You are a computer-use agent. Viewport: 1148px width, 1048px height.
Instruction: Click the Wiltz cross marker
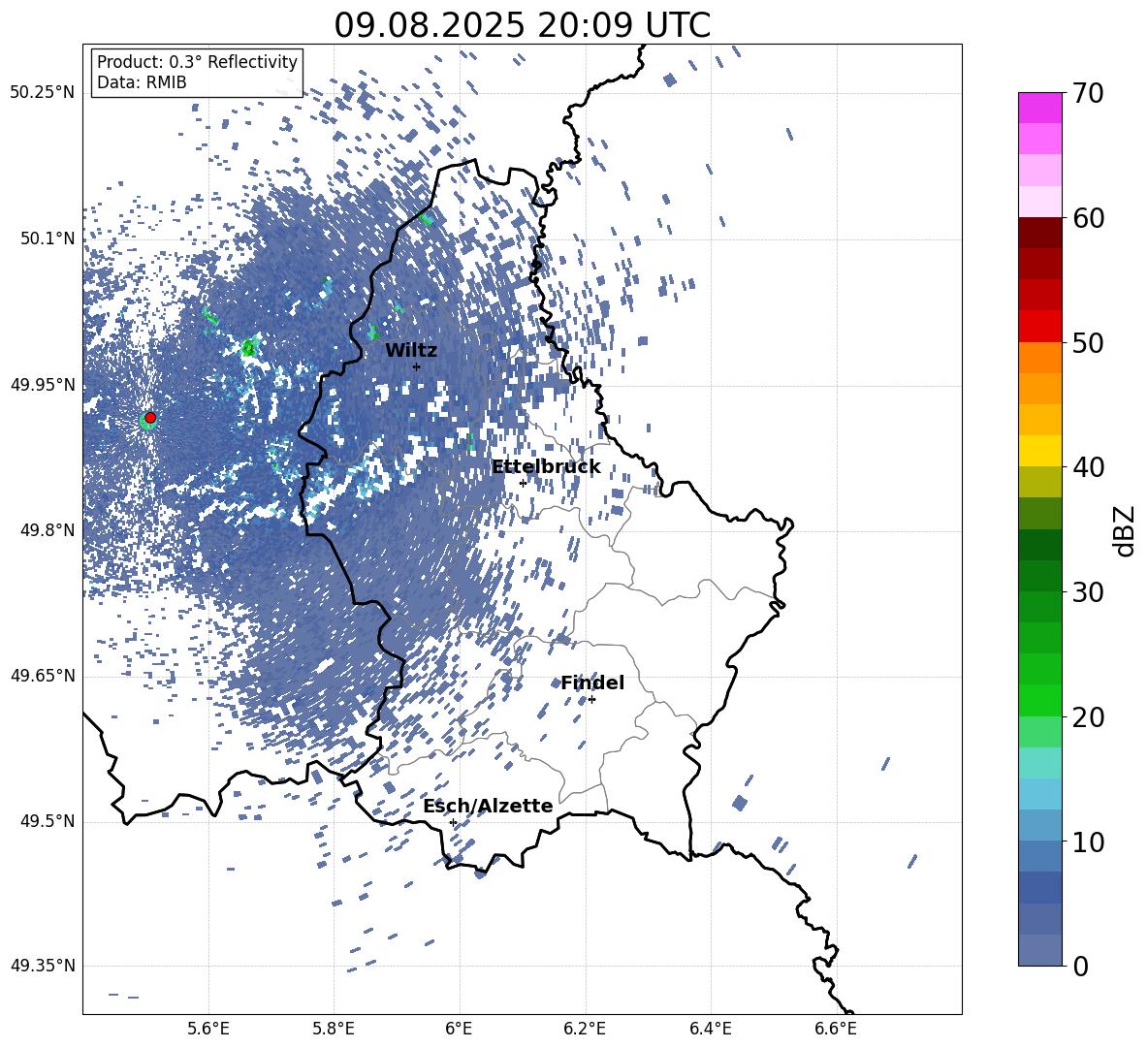pos(417,366)
